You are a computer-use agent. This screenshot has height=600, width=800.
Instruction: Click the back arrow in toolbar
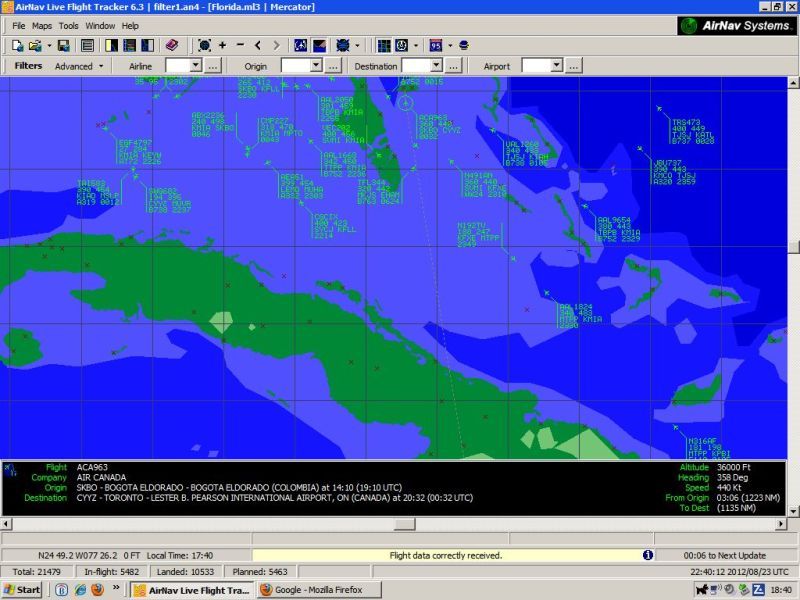258,45
